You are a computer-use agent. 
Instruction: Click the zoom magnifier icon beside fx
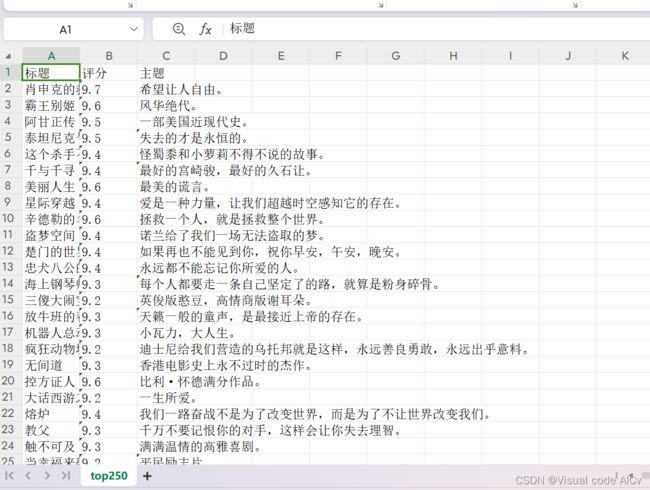tap(179, 29)
